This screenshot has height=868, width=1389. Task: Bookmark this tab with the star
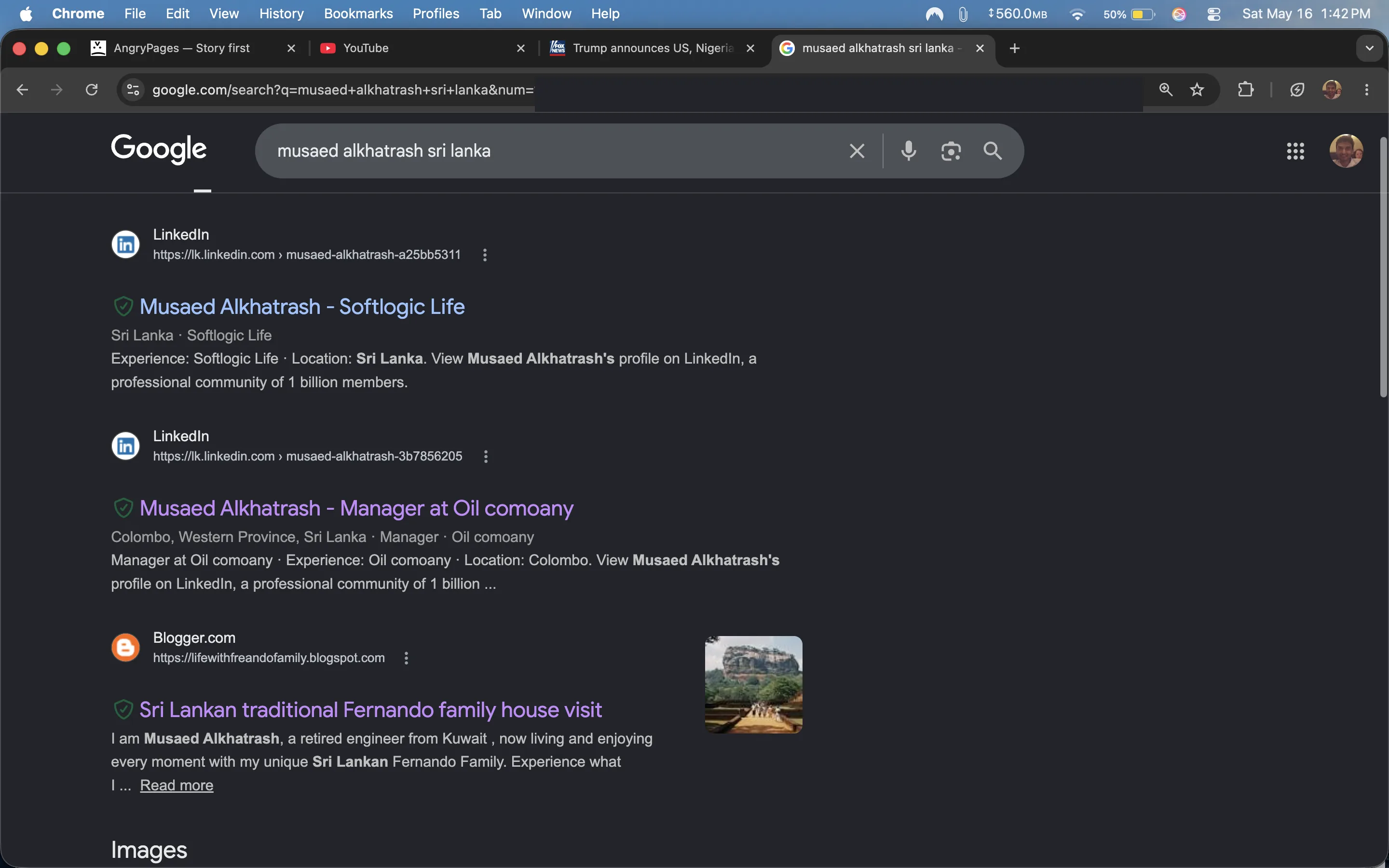[x=1198, y=90]
